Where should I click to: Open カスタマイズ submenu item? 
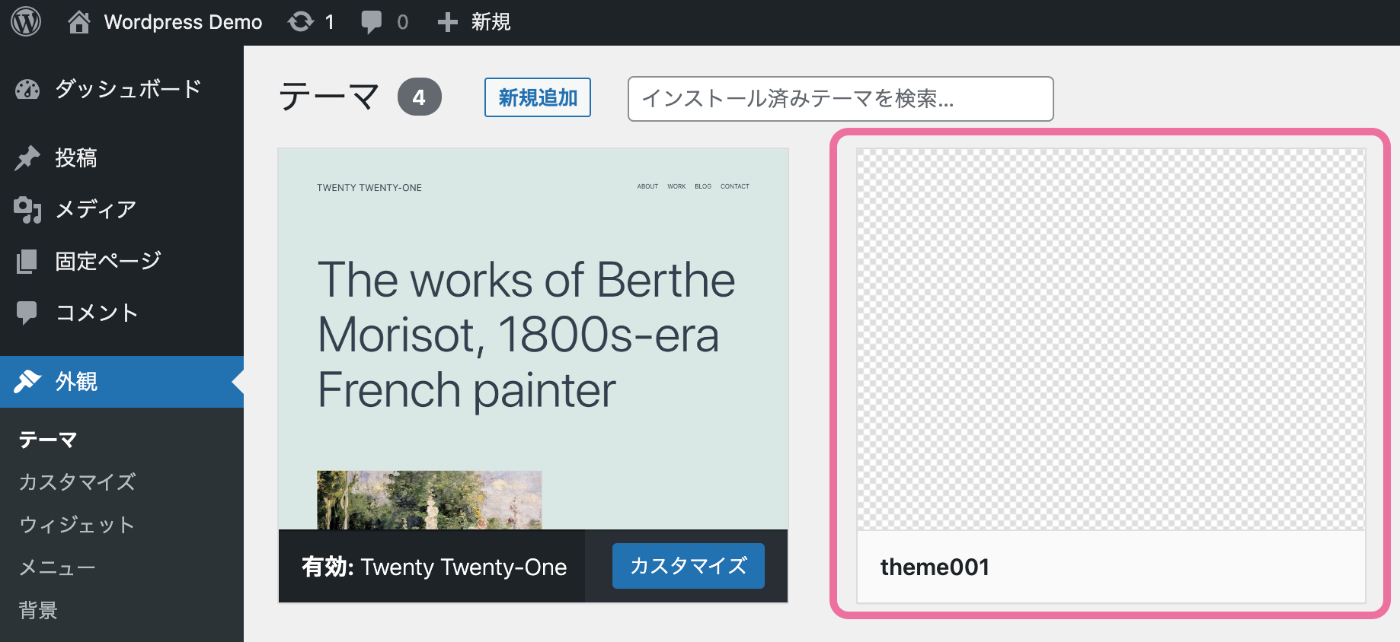click(x=77, y=482)
